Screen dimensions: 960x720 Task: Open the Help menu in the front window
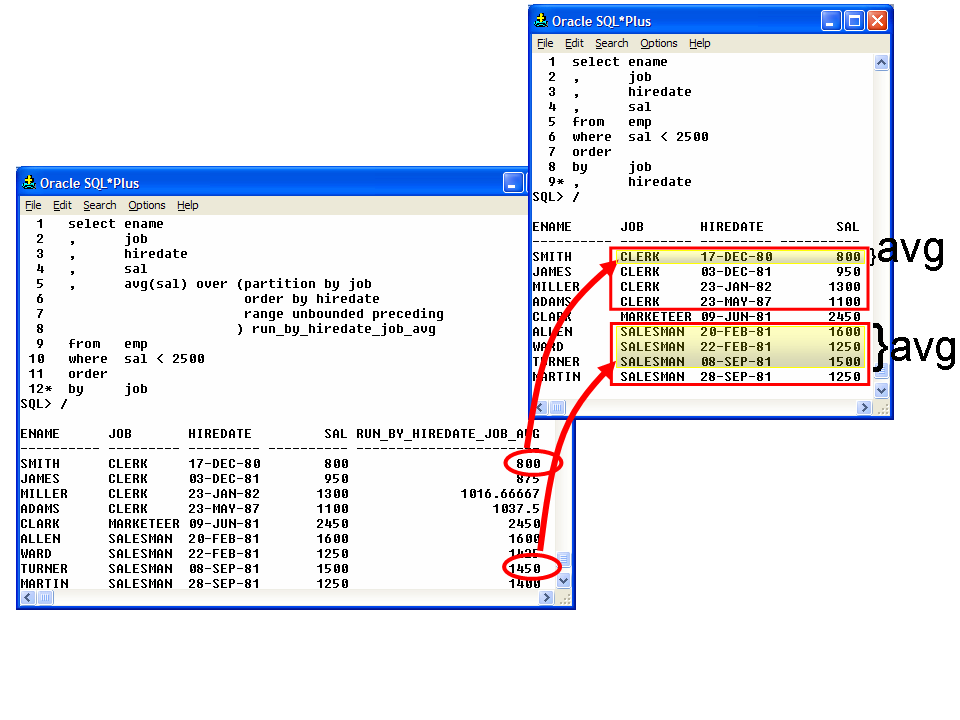[187, 205]
